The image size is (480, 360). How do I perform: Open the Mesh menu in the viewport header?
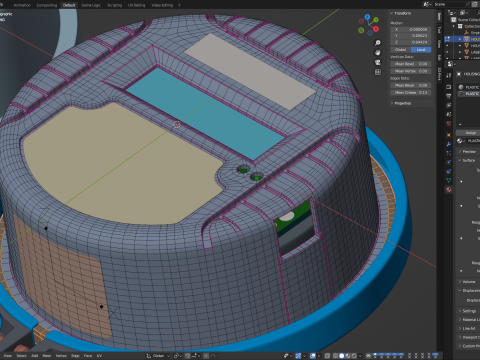(47, 356)
